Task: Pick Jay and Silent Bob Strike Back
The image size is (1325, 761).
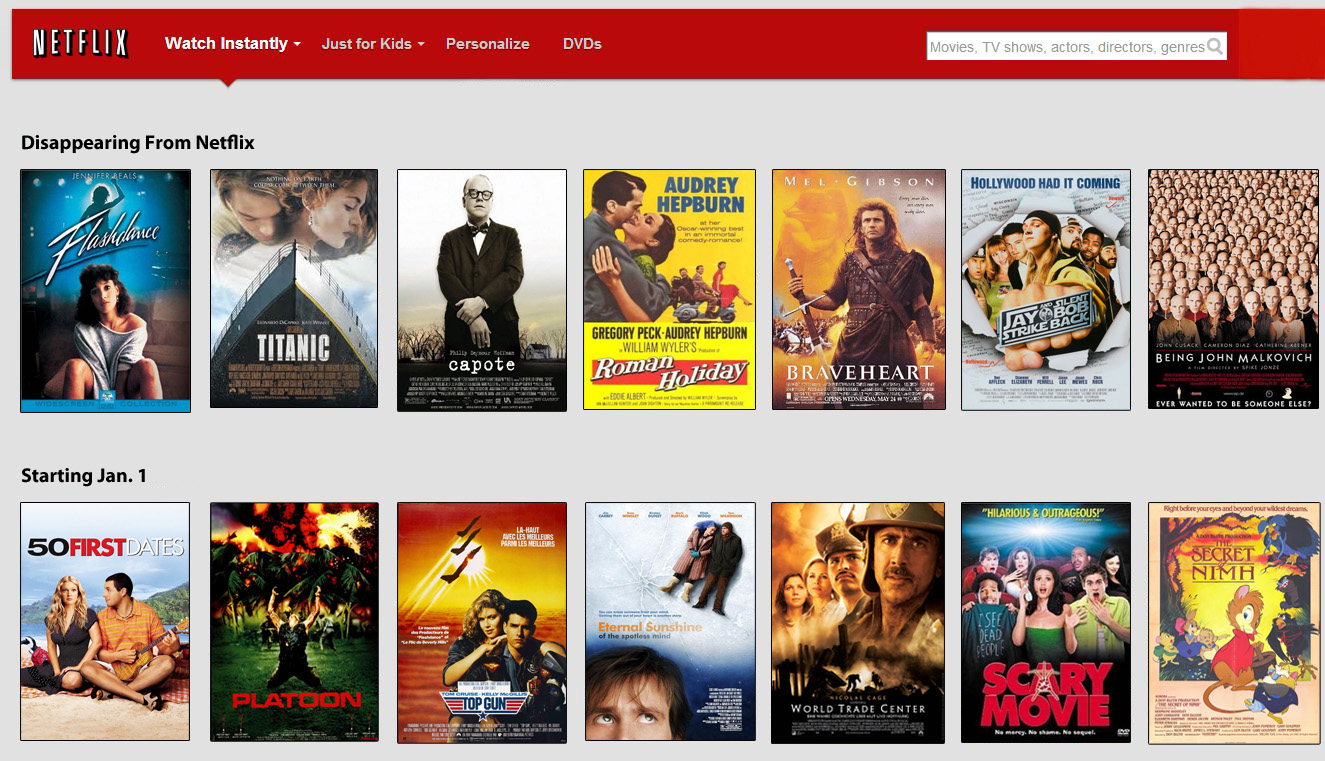Action: (1046, 289)
